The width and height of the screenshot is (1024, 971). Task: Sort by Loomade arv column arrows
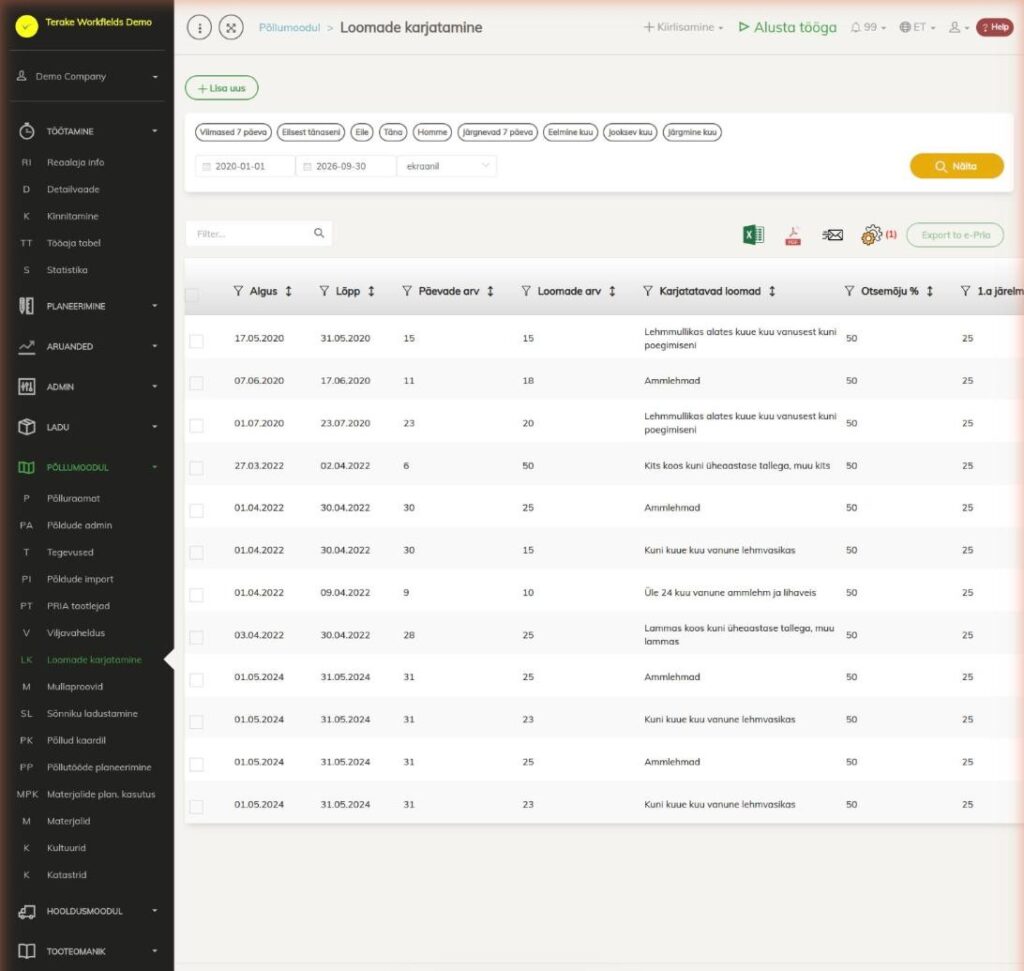point(612,291)
